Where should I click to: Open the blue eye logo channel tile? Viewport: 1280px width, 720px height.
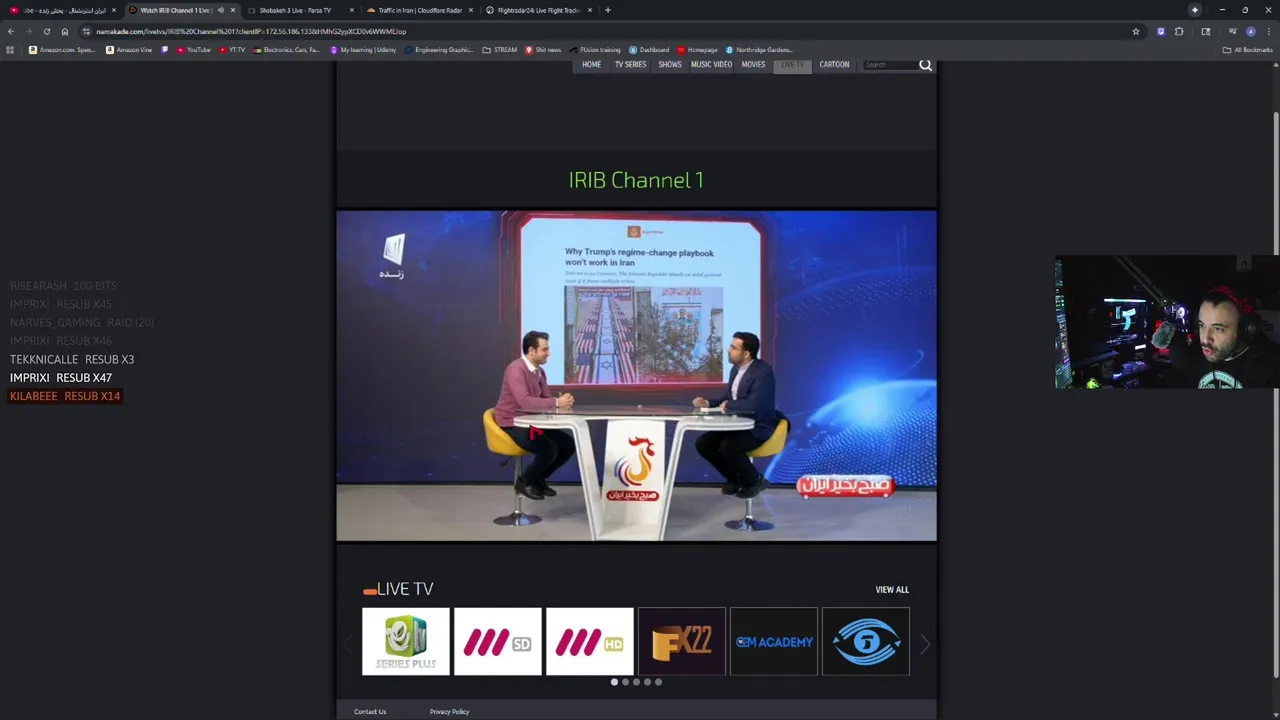(x=866, y=641)
